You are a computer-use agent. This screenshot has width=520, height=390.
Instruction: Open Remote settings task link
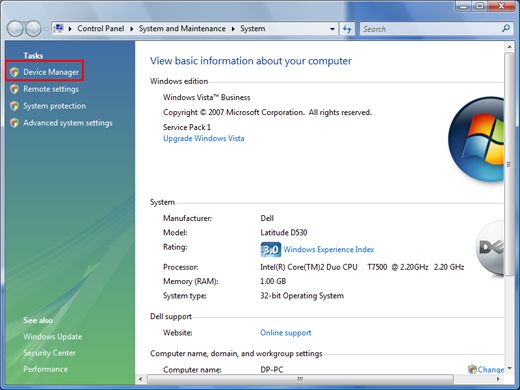point(51,89)
